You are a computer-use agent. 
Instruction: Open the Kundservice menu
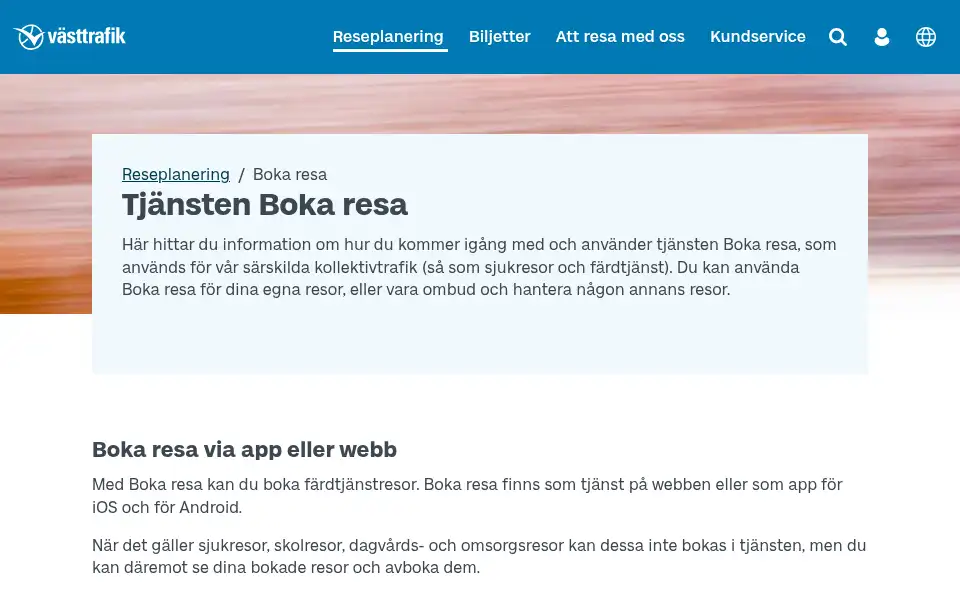point(758,37)
